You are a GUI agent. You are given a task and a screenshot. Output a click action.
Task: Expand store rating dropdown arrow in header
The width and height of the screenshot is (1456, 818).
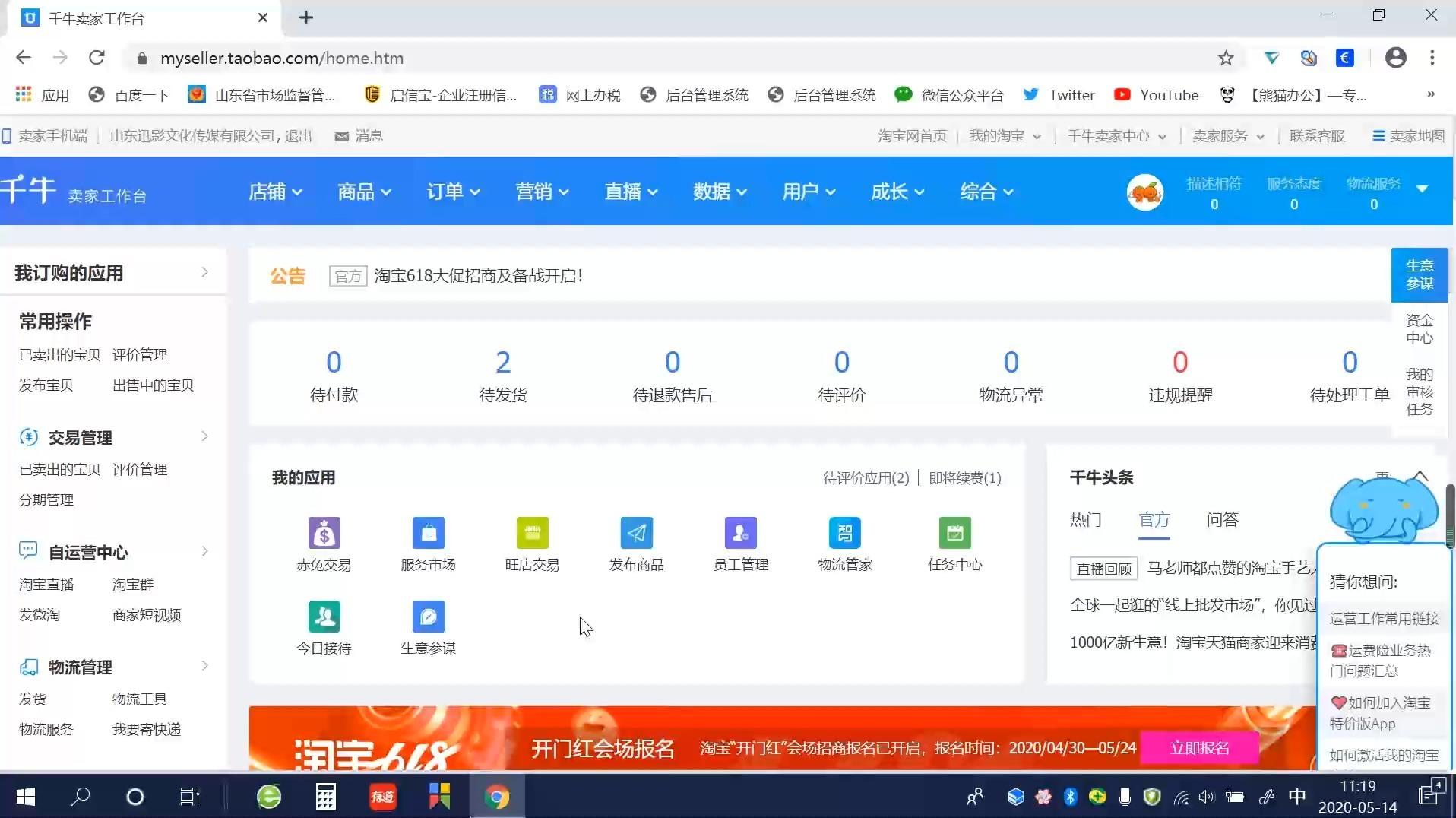pyautogui.click(x=1422, y=189)
